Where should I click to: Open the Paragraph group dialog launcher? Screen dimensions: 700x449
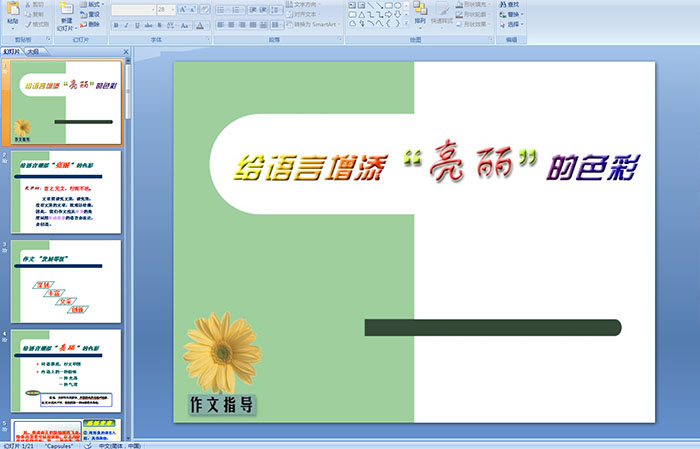pyautogui.click(x=340, y=39)
